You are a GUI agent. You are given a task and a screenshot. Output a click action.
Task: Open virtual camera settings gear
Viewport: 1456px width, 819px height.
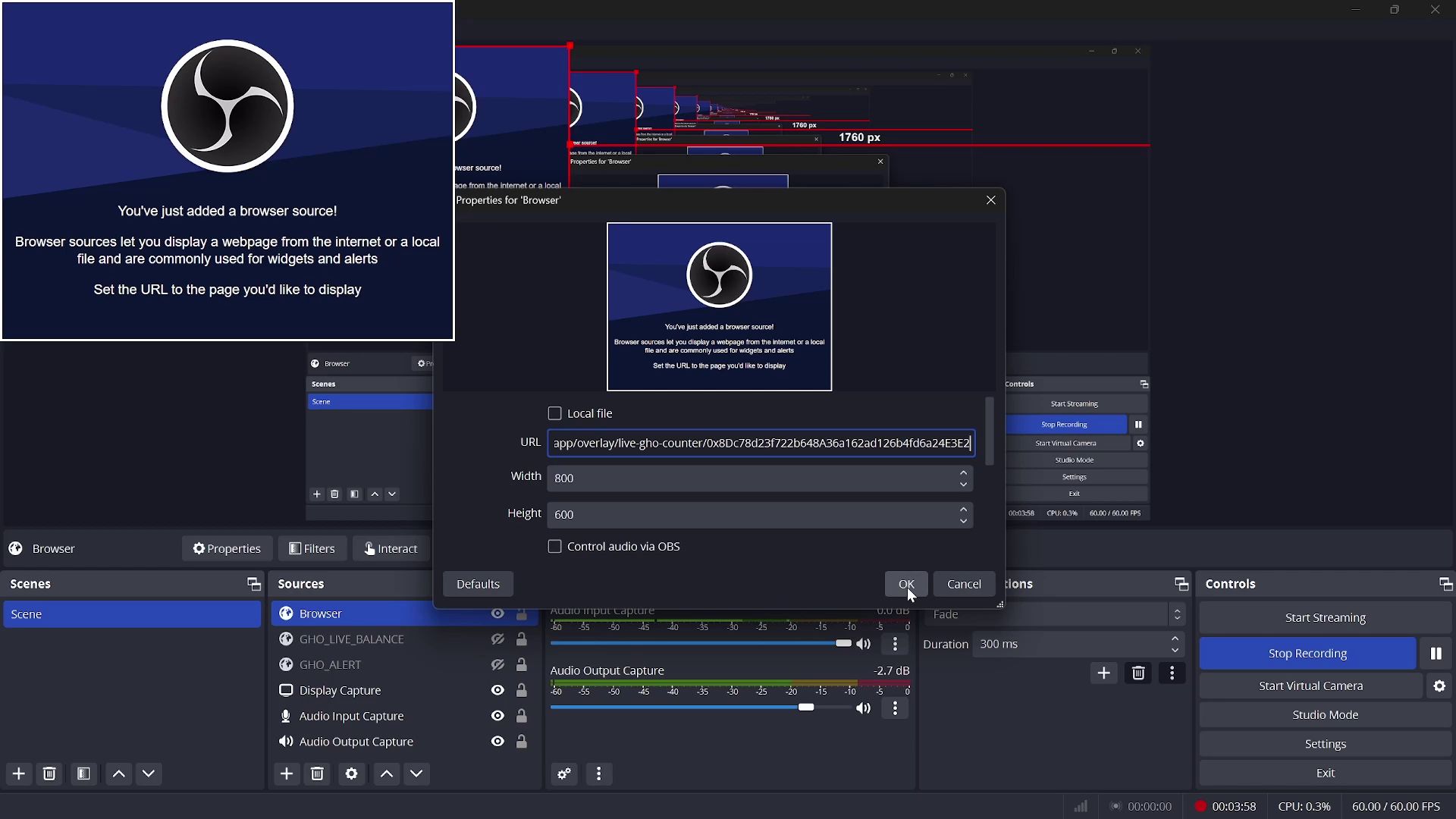tap(1439, 686)
